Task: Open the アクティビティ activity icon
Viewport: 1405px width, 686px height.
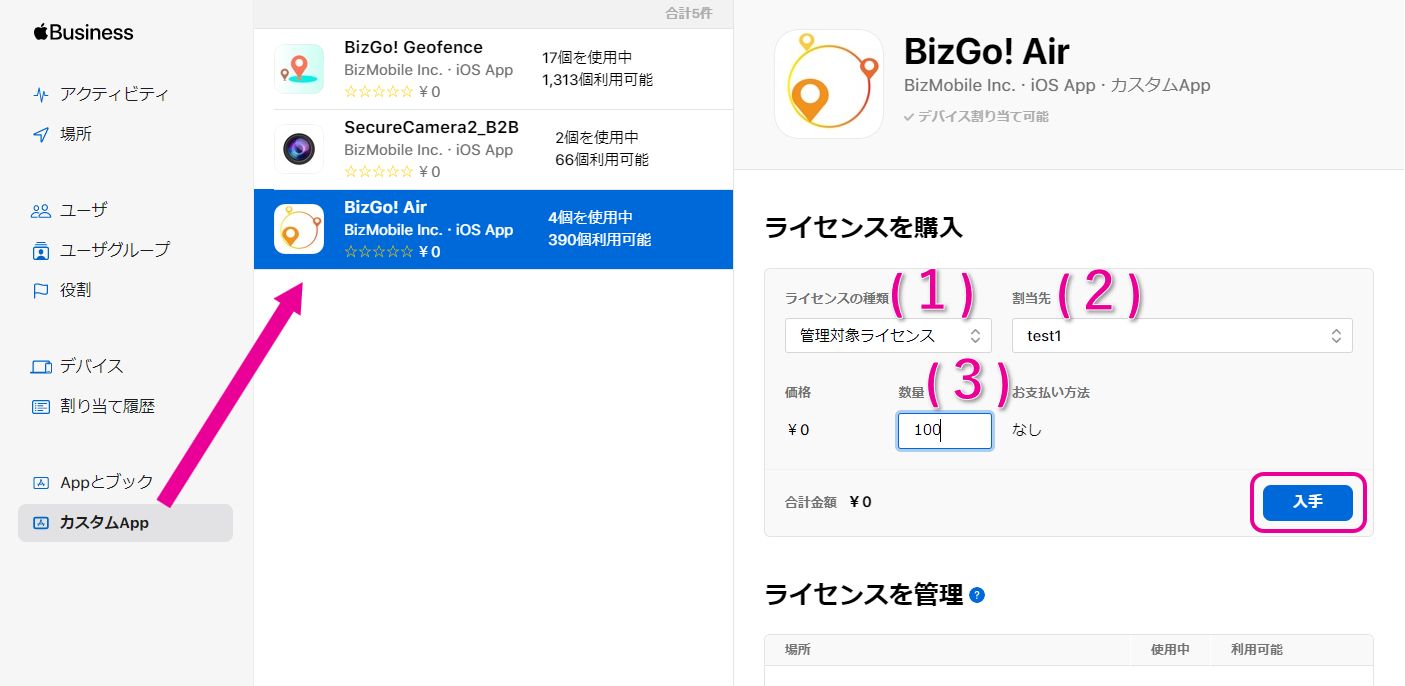Action: (41, 95)
